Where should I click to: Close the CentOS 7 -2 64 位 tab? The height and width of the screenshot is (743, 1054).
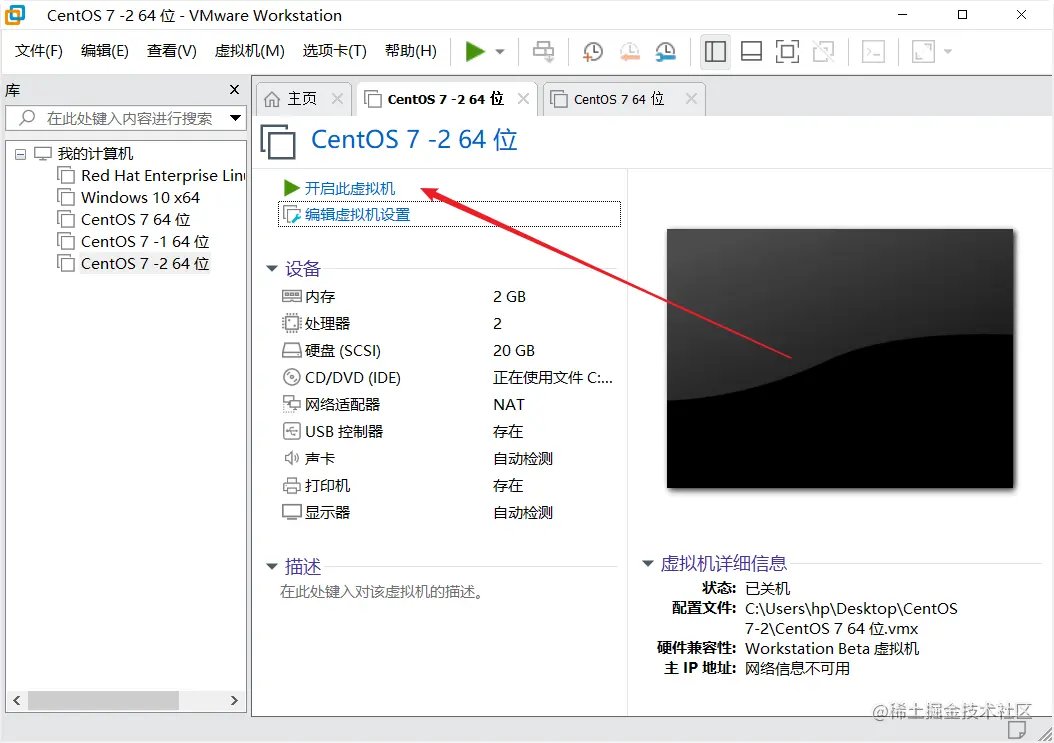pyautogui.click(x=523, y=99)
